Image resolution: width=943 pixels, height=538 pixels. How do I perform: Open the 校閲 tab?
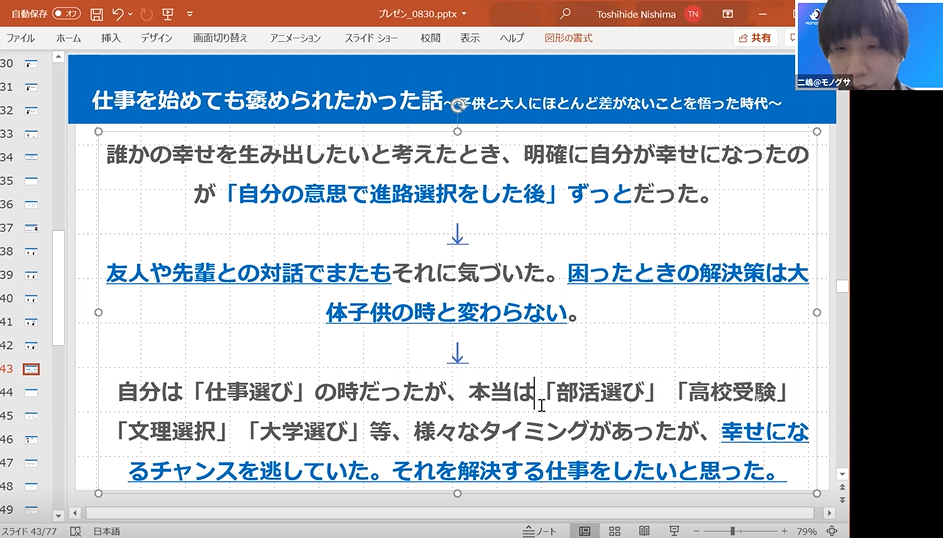pyautogui.click(x=431, y=38)
